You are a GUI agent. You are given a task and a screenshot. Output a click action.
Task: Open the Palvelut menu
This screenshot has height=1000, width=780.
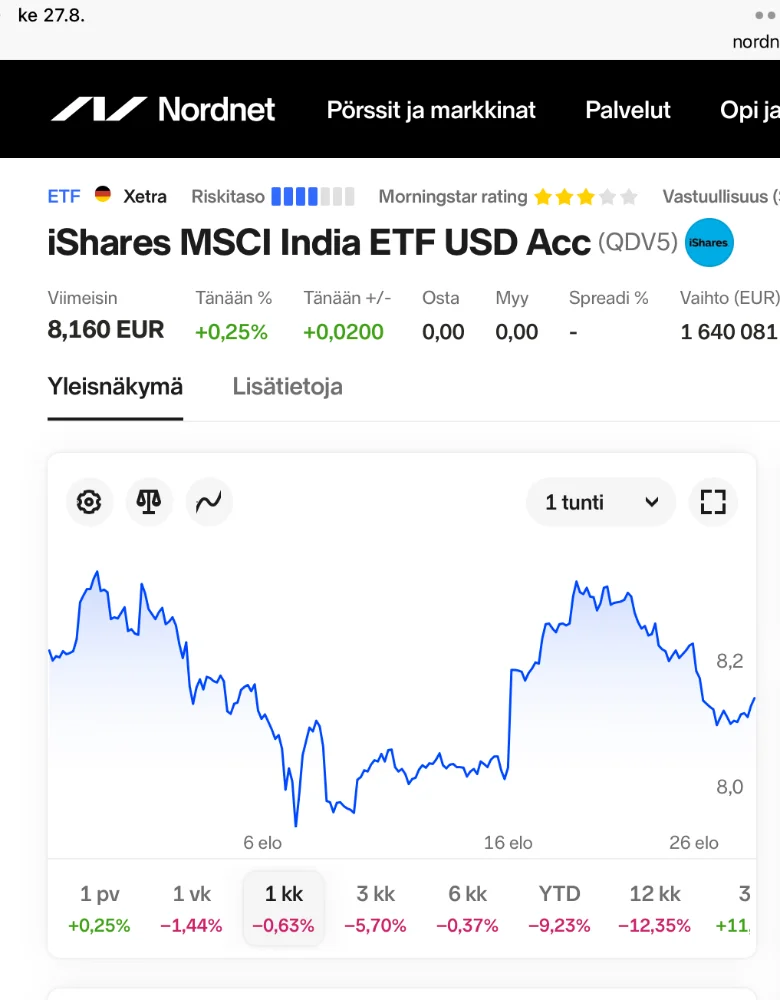point(628,110)
